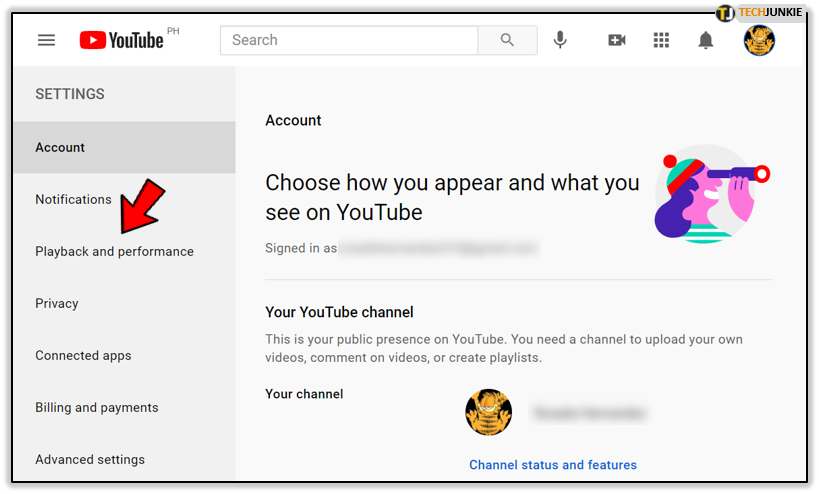The height and width of the screenshot is (494, 819).
Task: Click the 'Your channel' label
Action: click(x=304, y=394)
